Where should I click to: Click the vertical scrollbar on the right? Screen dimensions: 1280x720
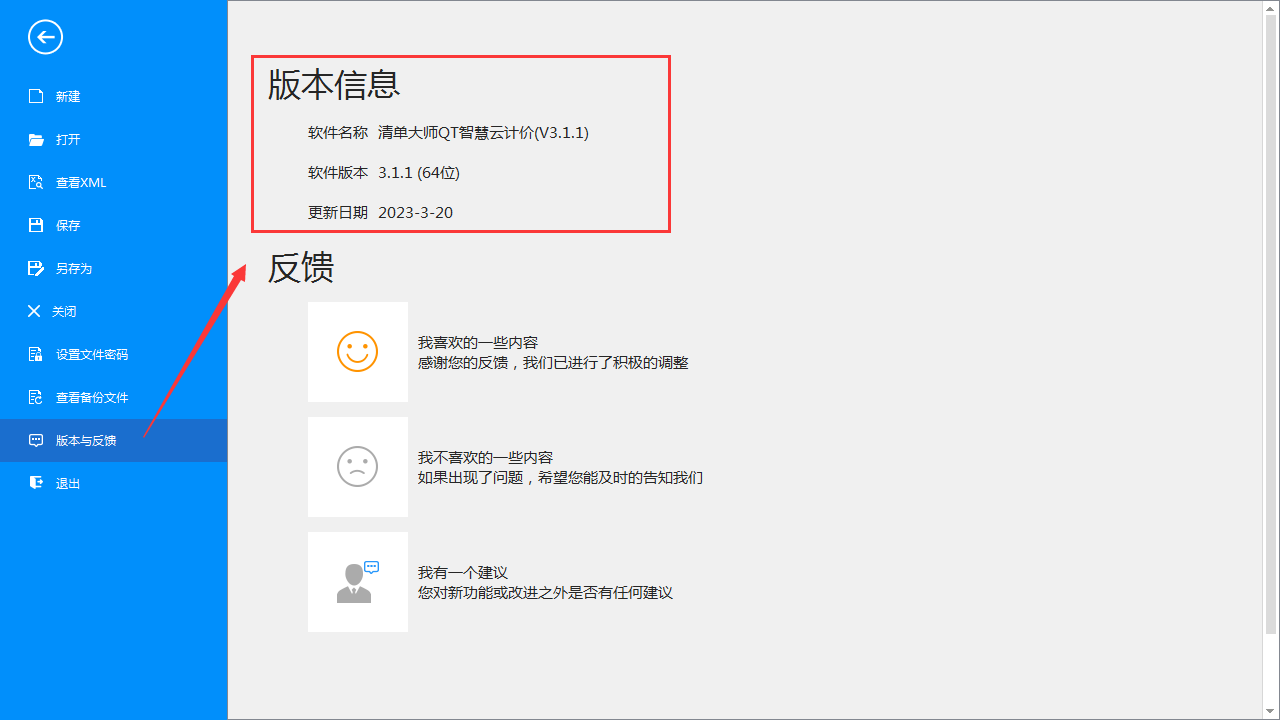(1271, 325)
